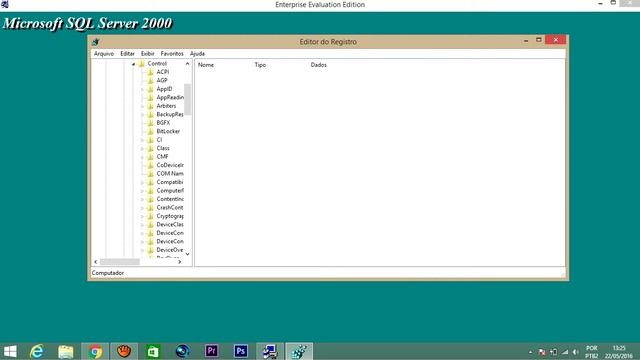The image size is (640, 360).
Task: Open the Start button on taskbar
Action: point(10,351)
